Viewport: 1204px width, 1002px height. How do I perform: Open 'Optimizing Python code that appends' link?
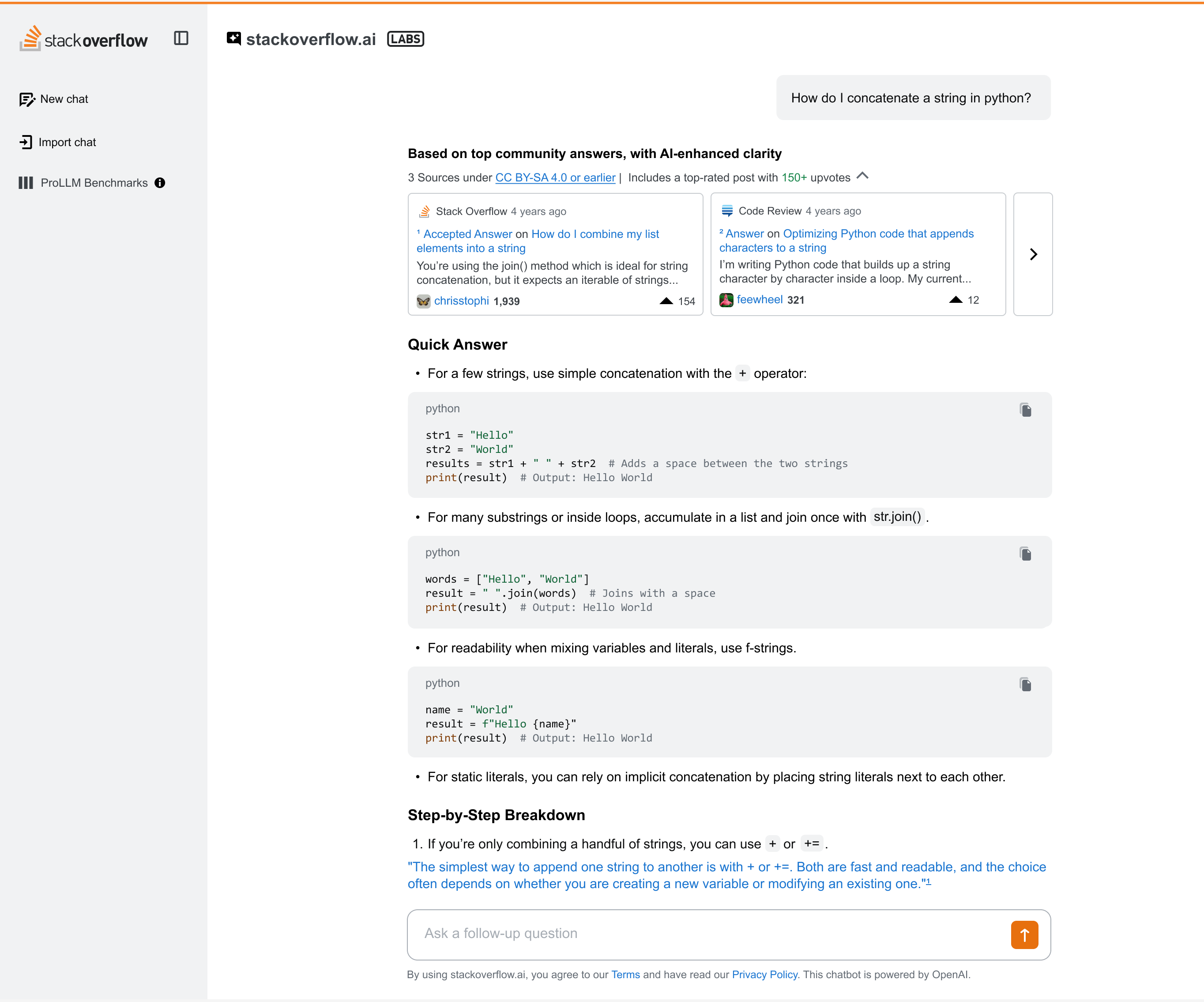[877, 234]
